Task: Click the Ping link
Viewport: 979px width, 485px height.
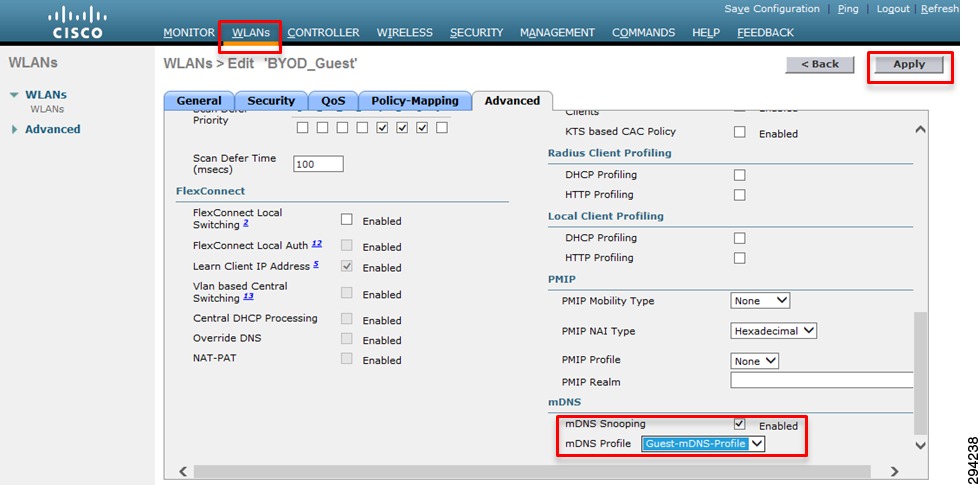Action: pos(848,9)
